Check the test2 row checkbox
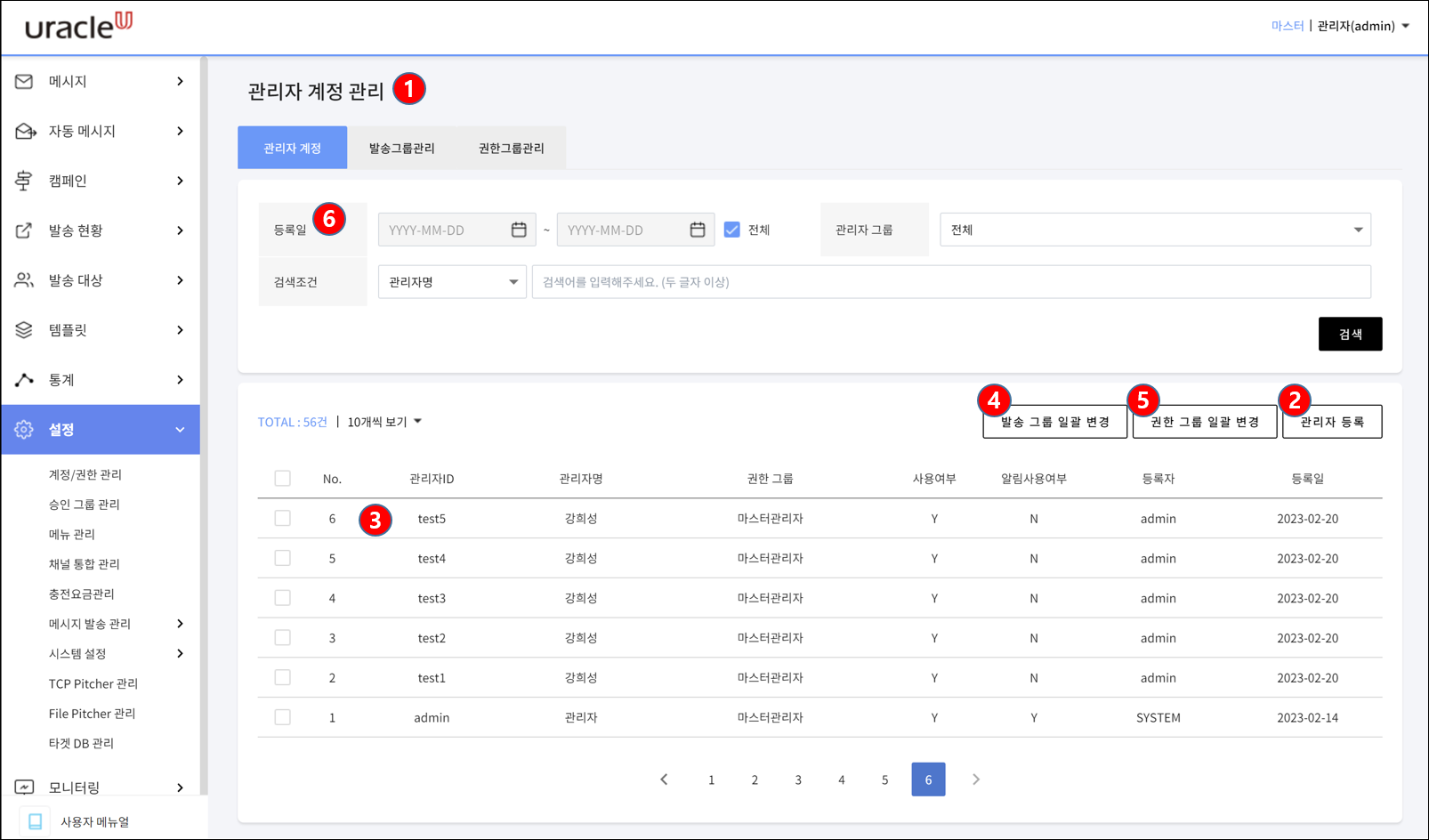The width and height of the screenshot is (1429, 840). (283, 638)
